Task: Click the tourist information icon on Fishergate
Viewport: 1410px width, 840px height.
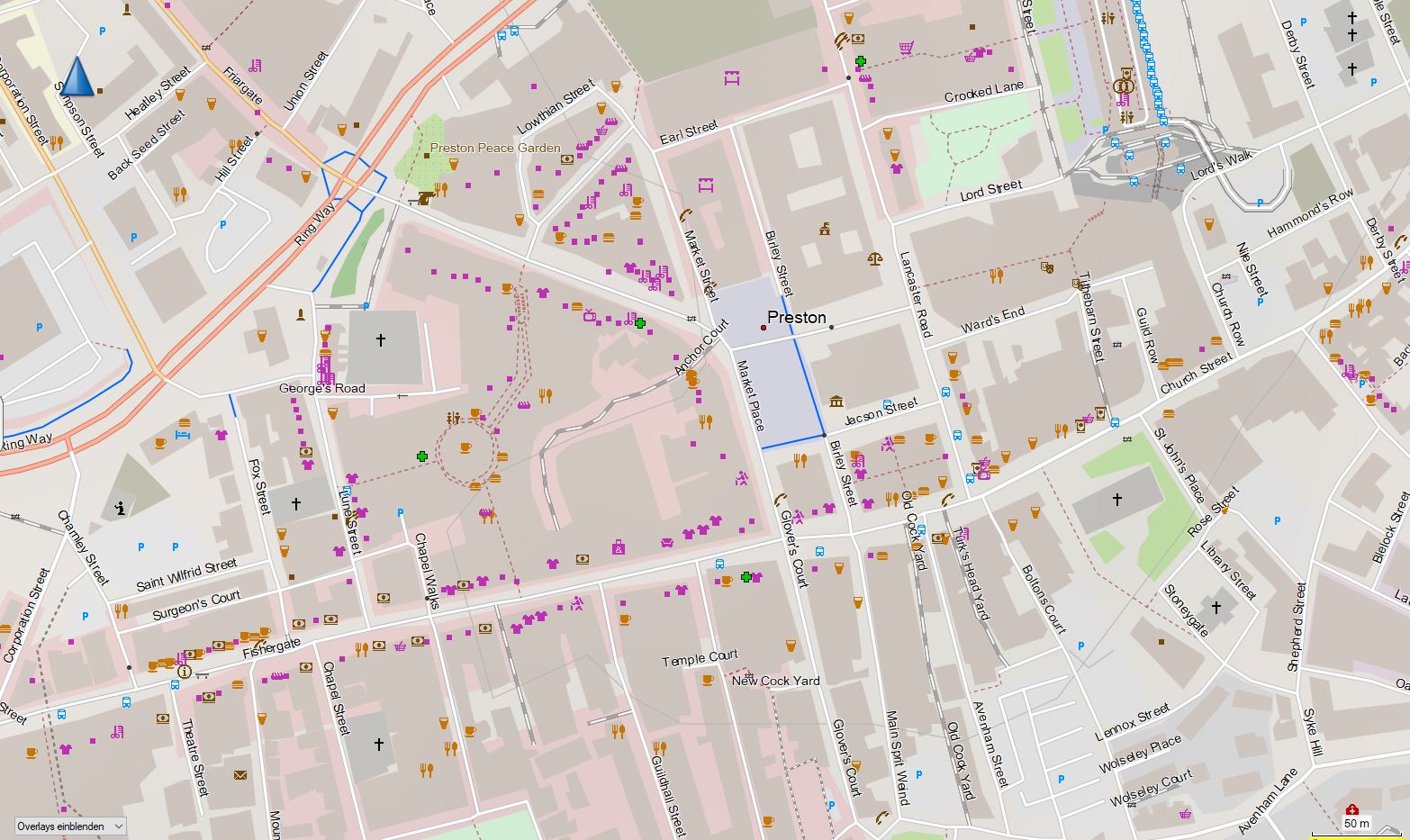Action: pyautogui.click(x=184, y=671)
